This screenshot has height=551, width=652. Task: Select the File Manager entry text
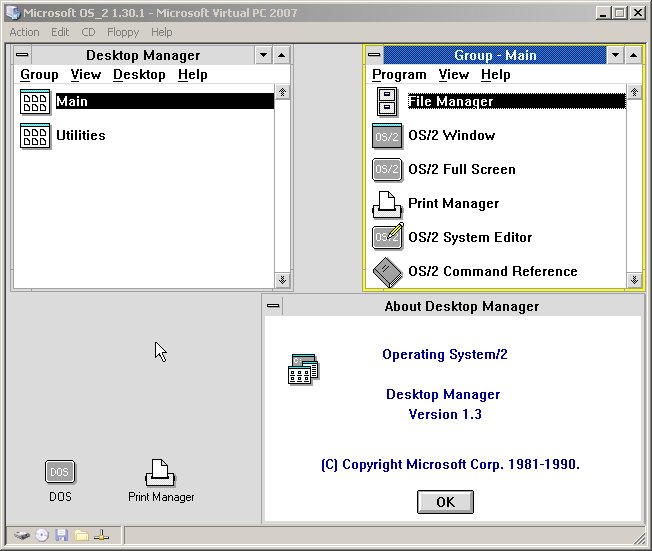[451, 101]
